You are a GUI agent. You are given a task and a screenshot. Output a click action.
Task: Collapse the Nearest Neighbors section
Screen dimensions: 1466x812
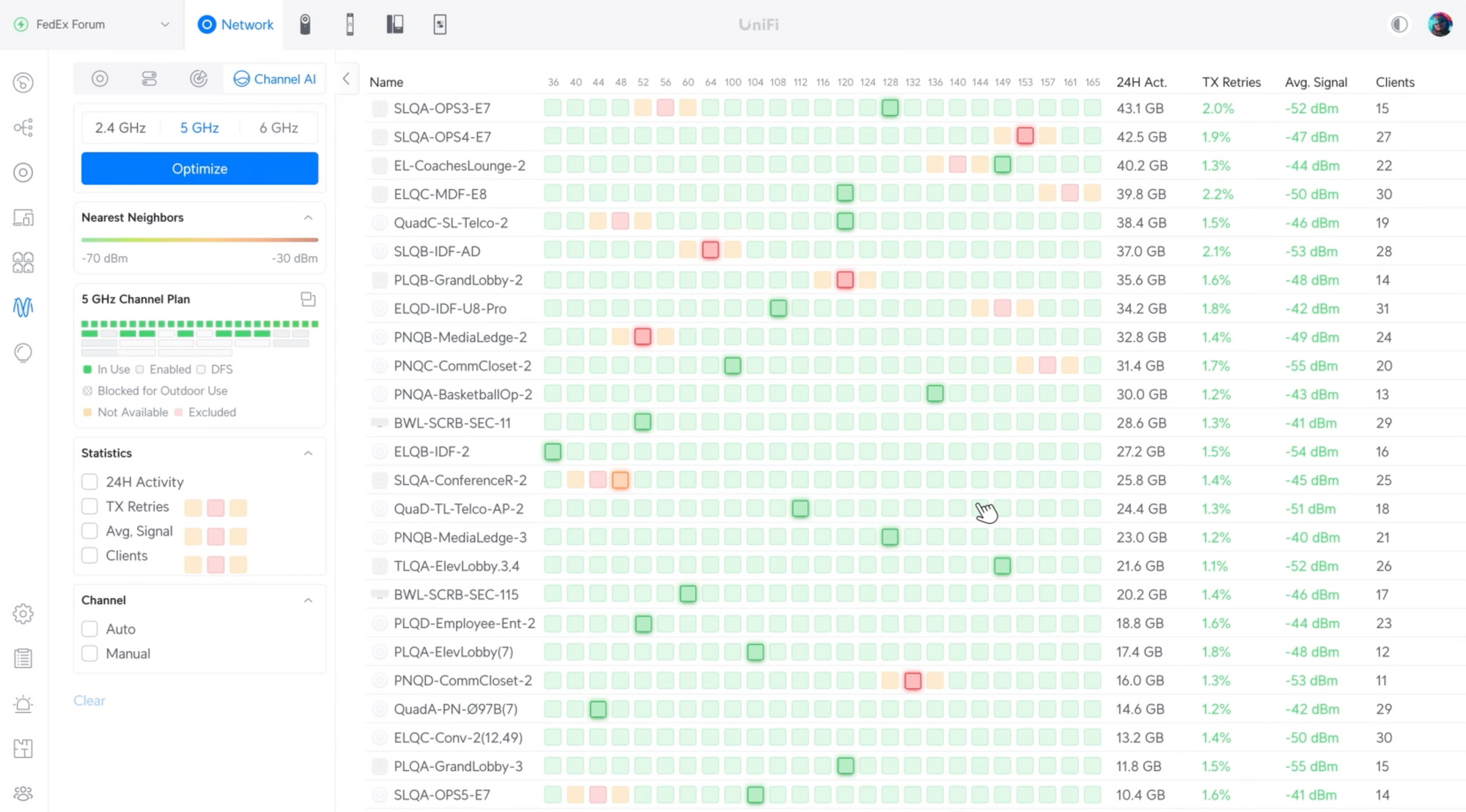pos(308,218)
